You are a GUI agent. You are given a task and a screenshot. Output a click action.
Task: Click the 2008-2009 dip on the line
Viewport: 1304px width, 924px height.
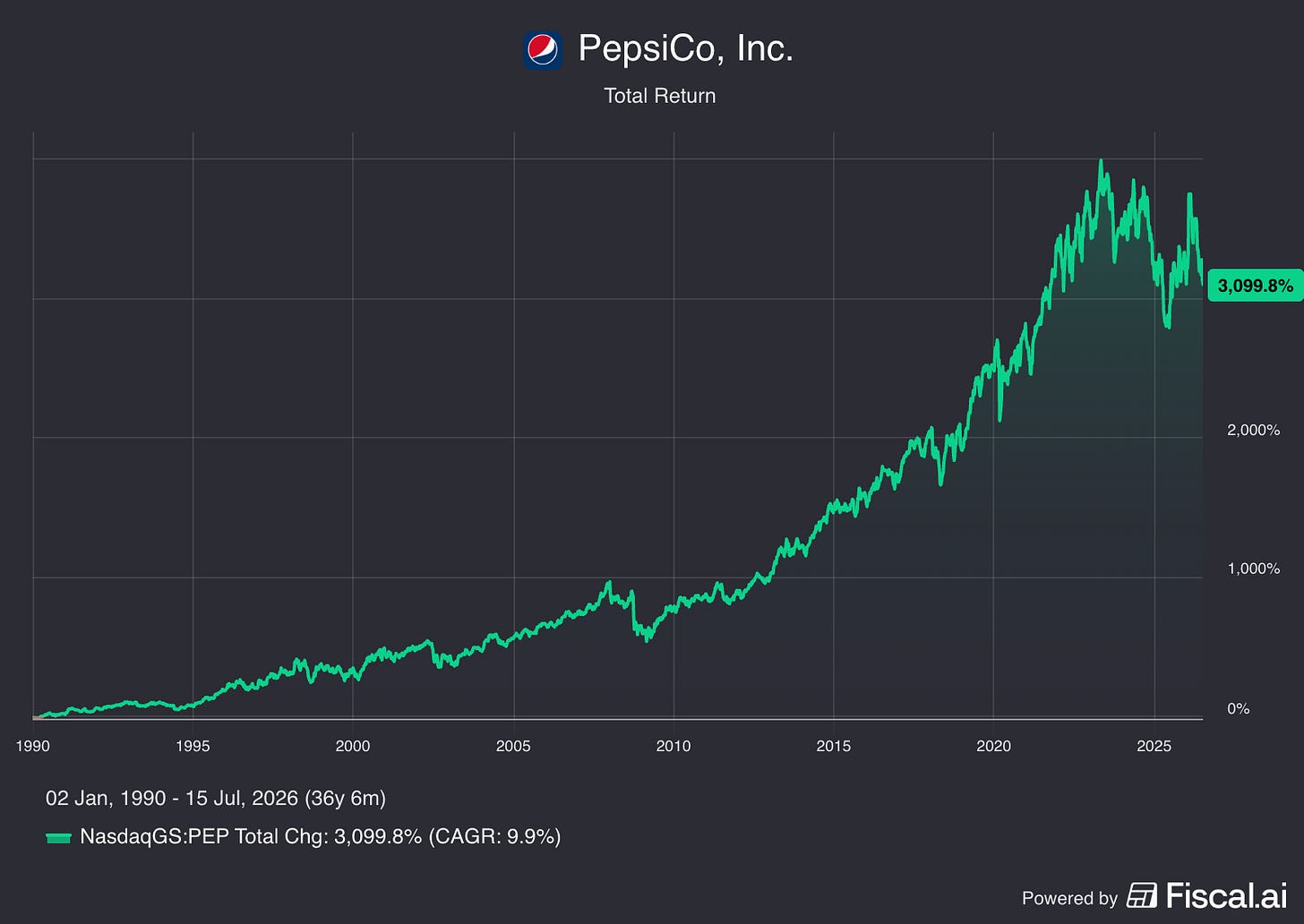point(648,637)
